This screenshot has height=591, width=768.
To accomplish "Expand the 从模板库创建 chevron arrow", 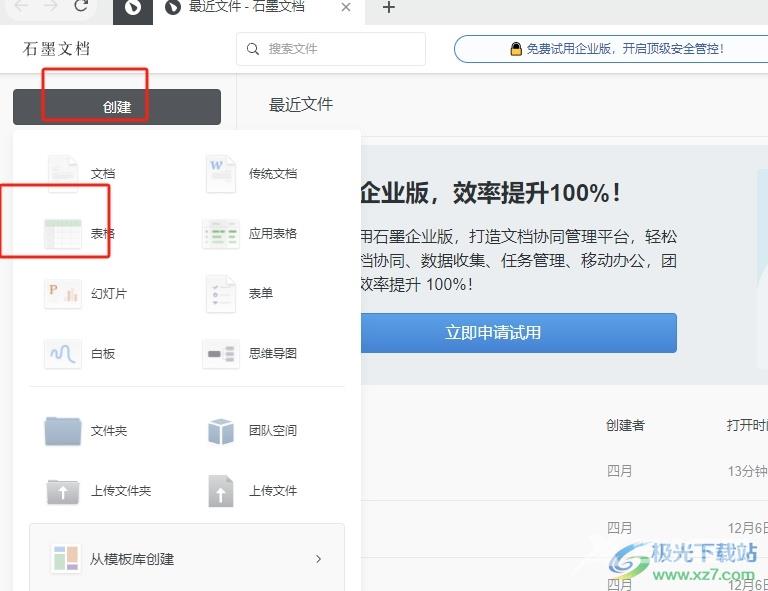I will point(318,559).
